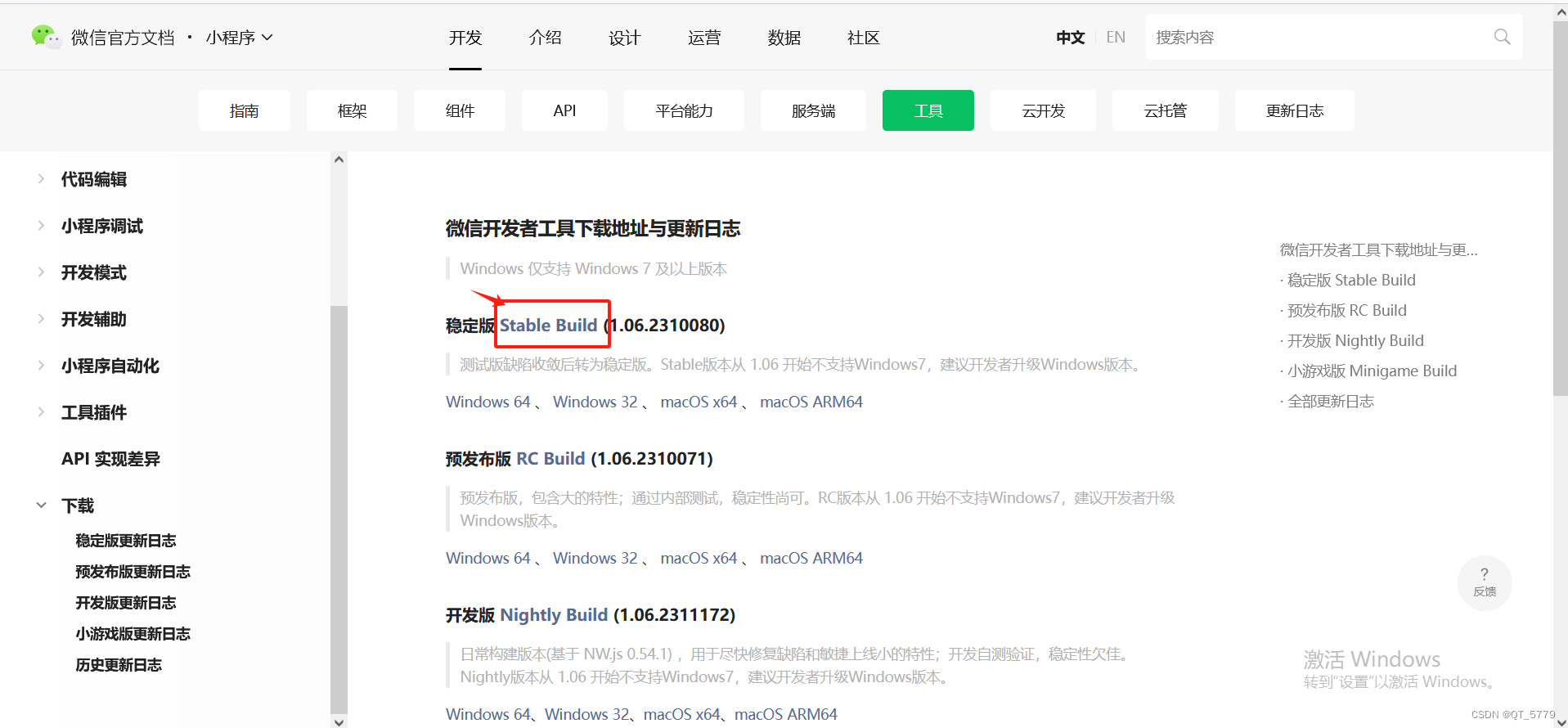Click the search magnifier icon
The image size is (1568, 728).
1502,37
